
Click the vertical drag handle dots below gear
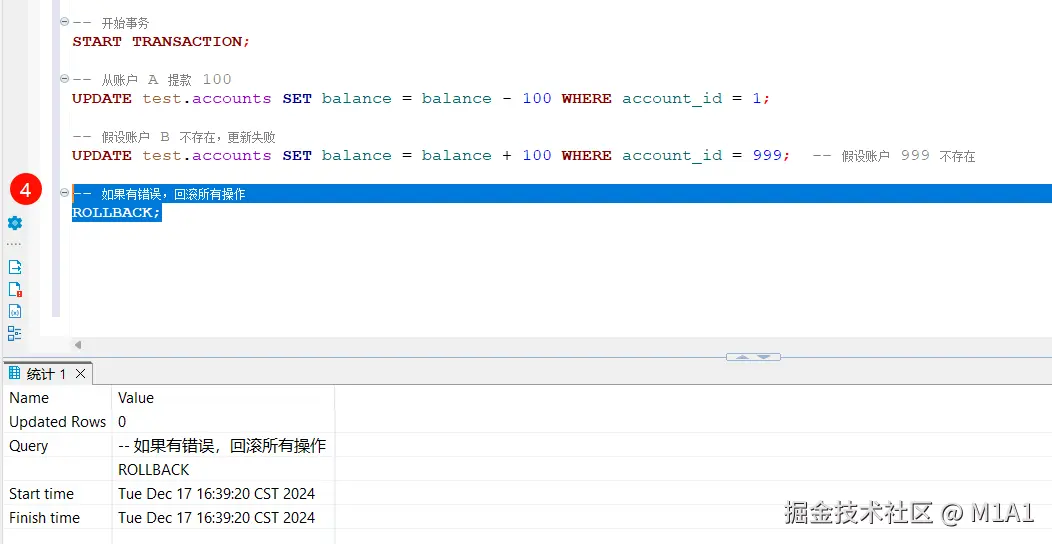point(14,245)
